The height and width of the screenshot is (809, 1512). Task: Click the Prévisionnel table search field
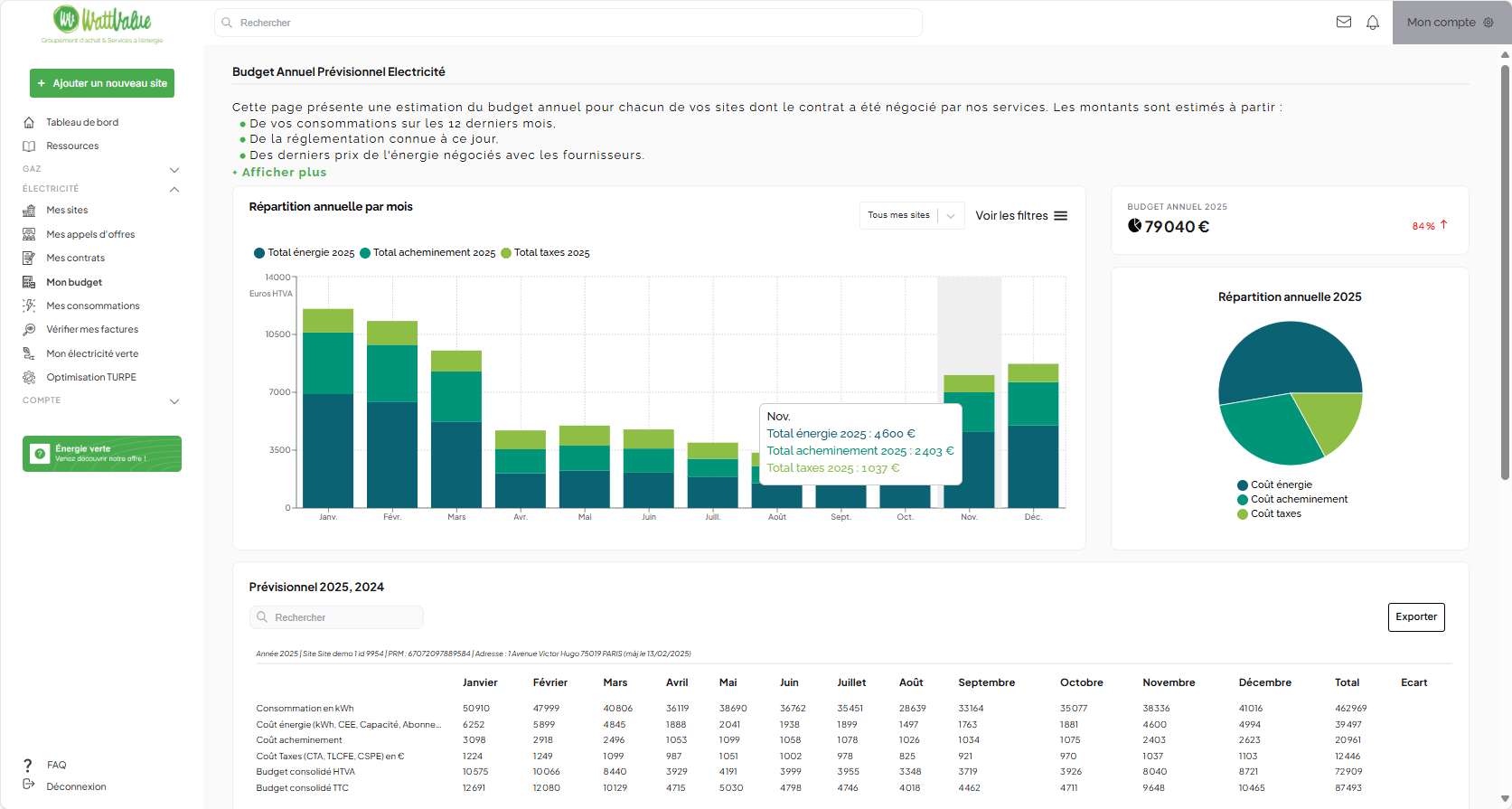point(336,617)
